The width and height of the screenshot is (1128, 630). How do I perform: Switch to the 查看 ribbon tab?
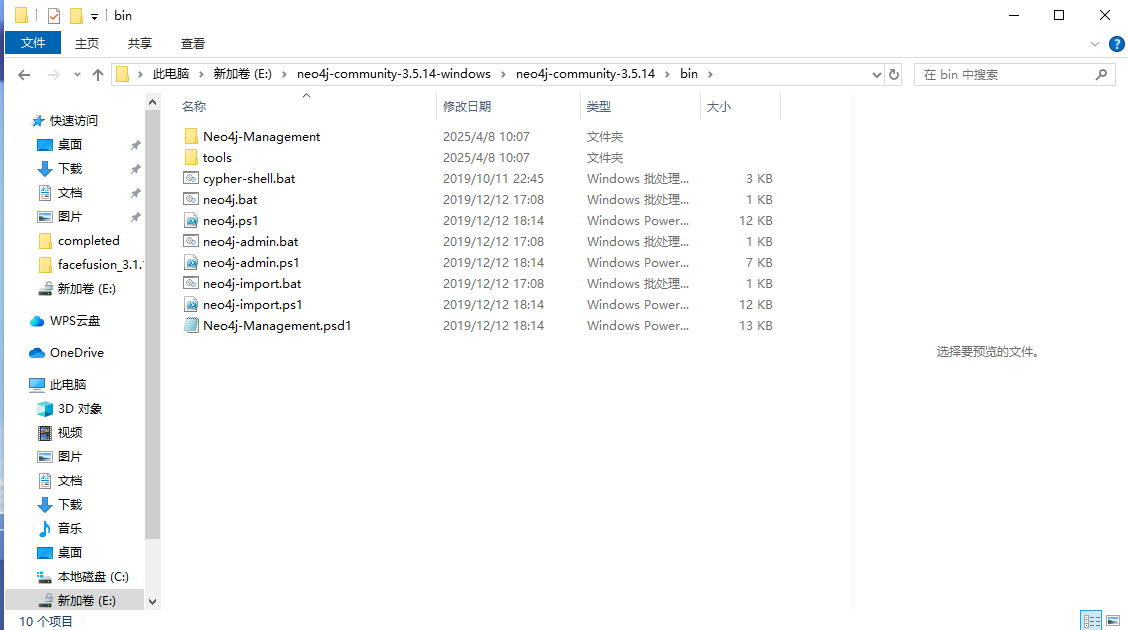[x=192, y=43]
